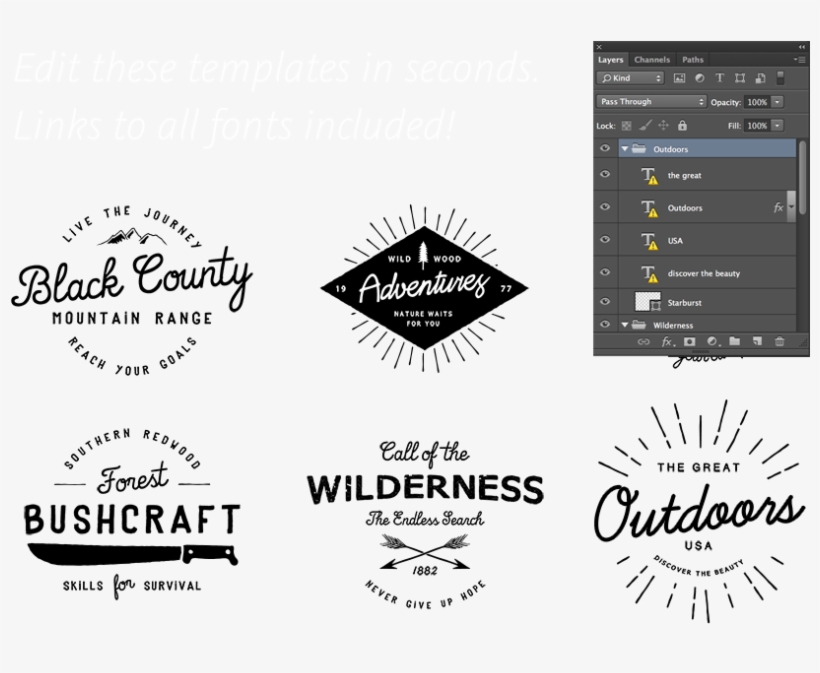
Task: Close the Layers panel
Action: (x=599, y=47)
